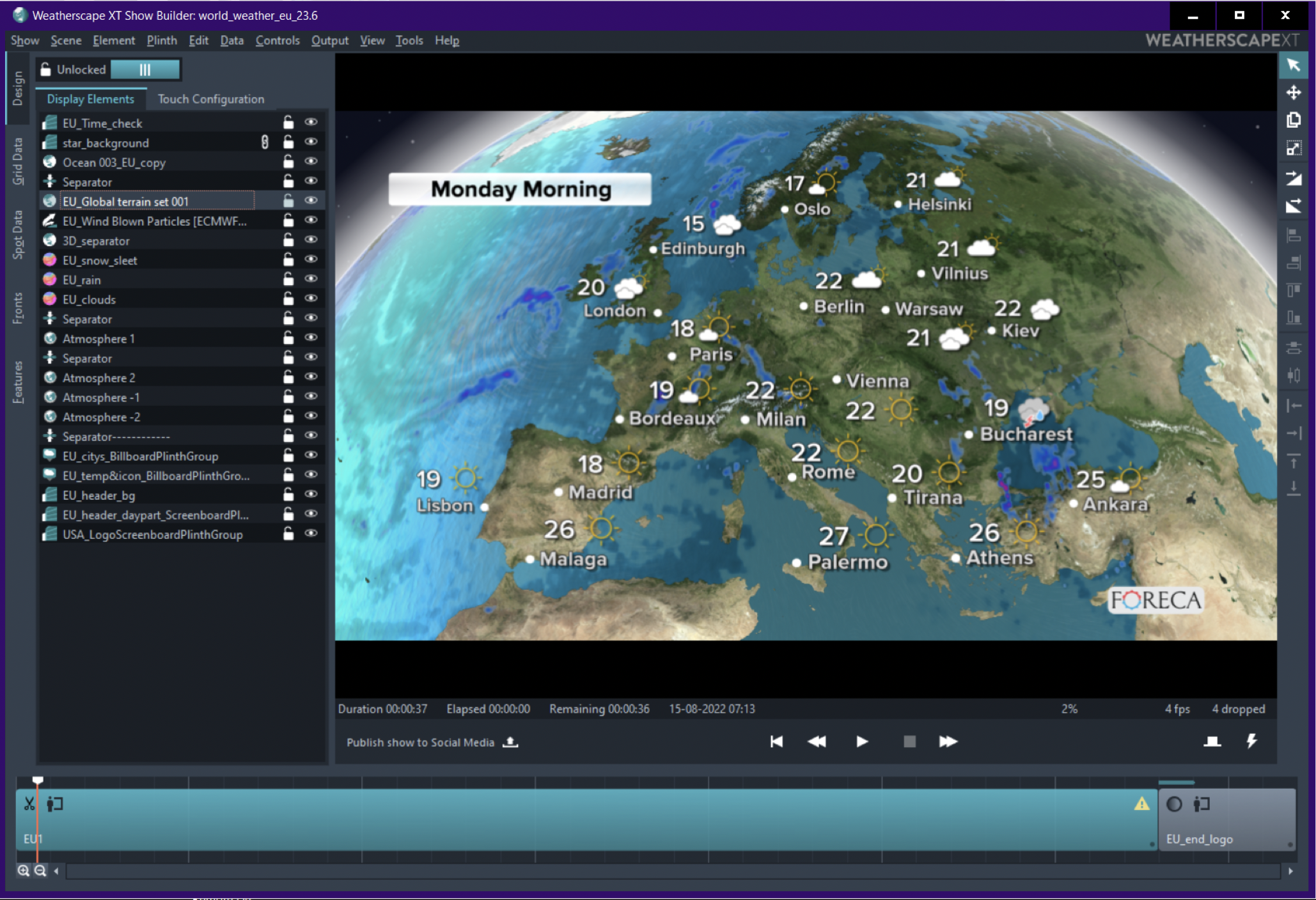Image resolution: width=1316 pixels, height=900 pixels.
Task: Open the Output menu
Action: 329,40
